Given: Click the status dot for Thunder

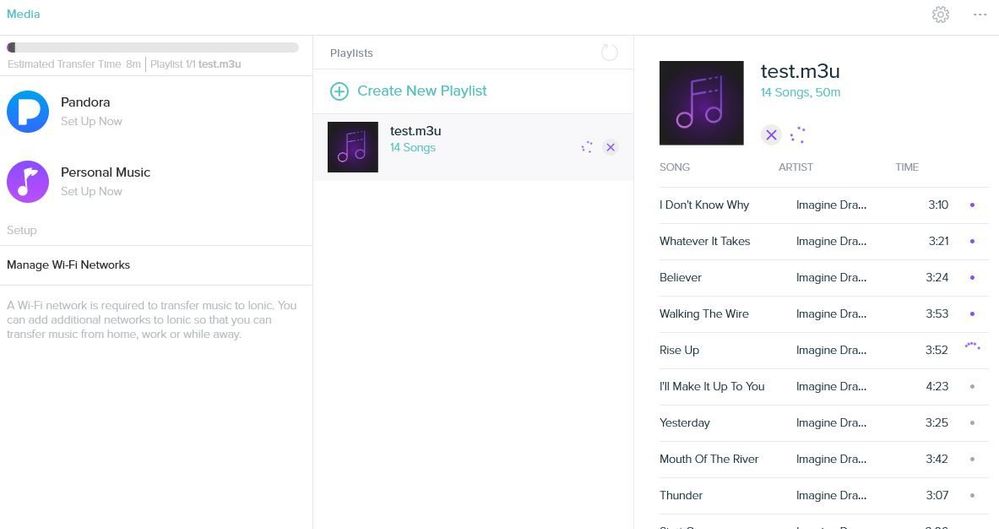Looking at the screenshot, I should [x=972, y=495].
